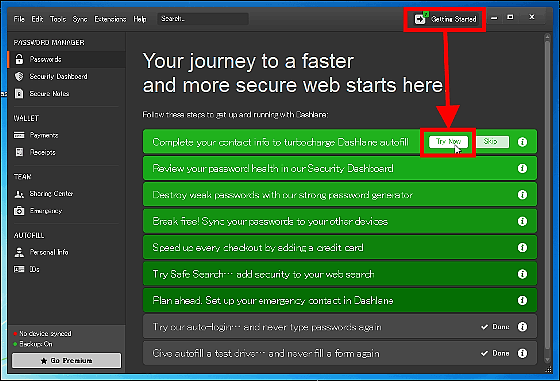The height and width of the screenshot is (381, 560).
Task: Open Receipts icon in Wallet
Action: pos(19,152)
